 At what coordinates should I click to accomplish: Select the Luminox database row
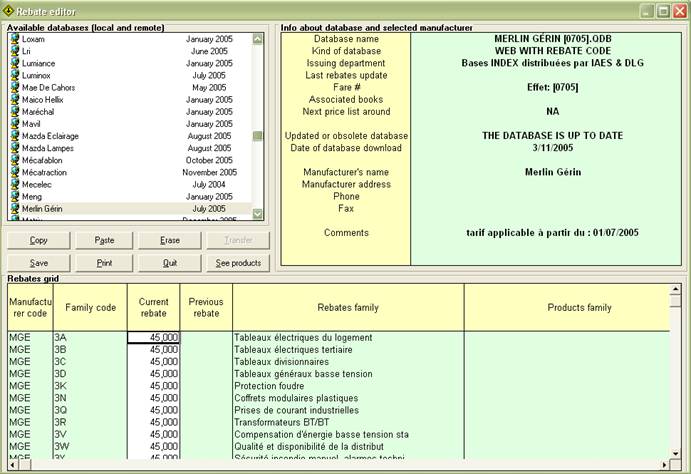point(130,75)
